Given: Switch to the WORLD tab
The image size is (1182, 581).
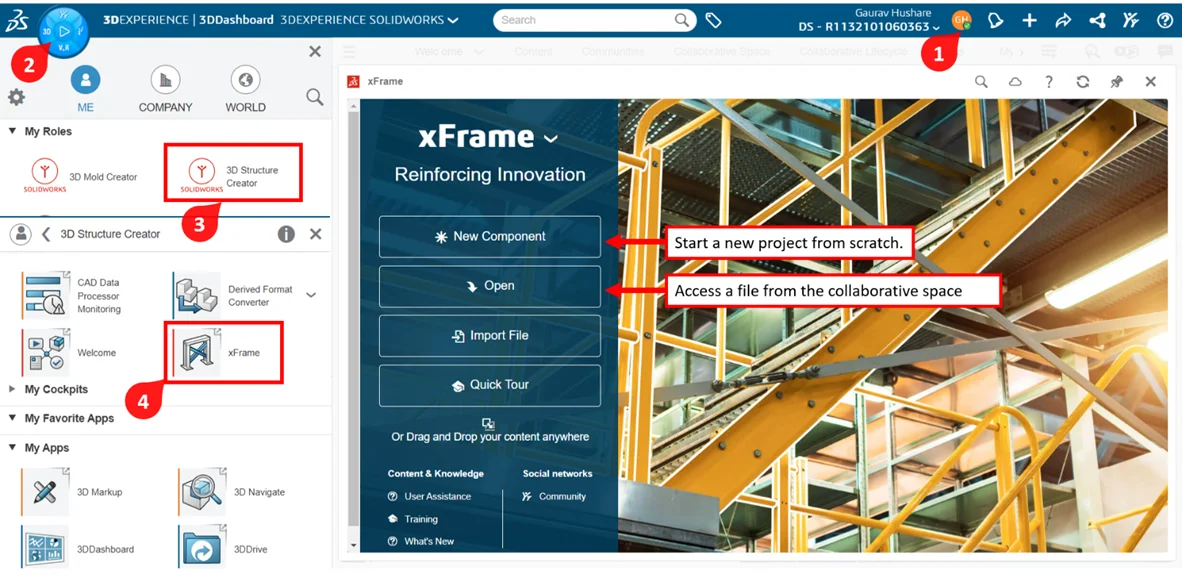Looking at the screenshot, I should tap(245, 90).
